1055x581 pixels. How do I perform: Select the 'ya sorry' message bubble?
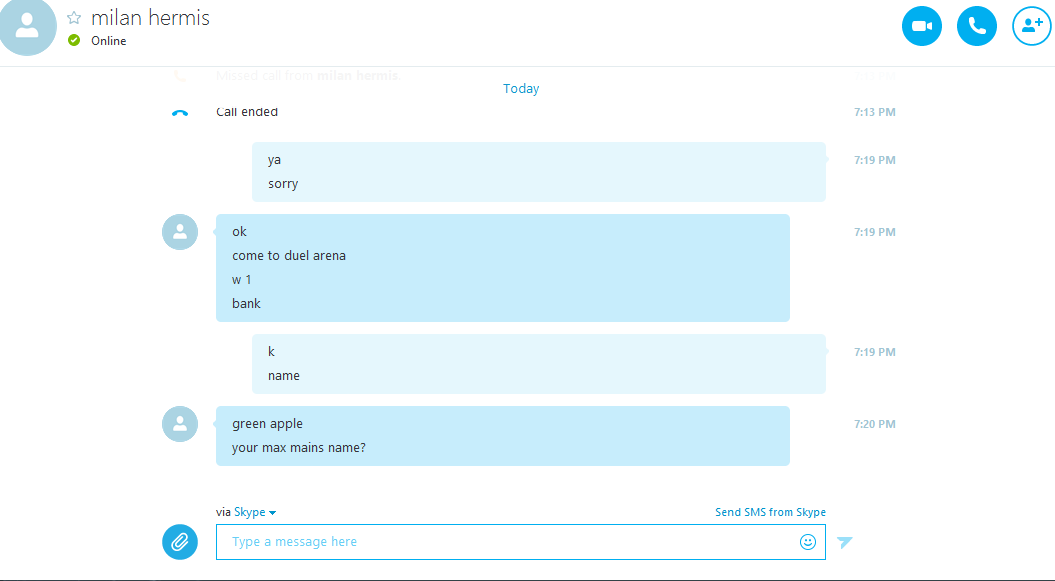tap(539, 171)
